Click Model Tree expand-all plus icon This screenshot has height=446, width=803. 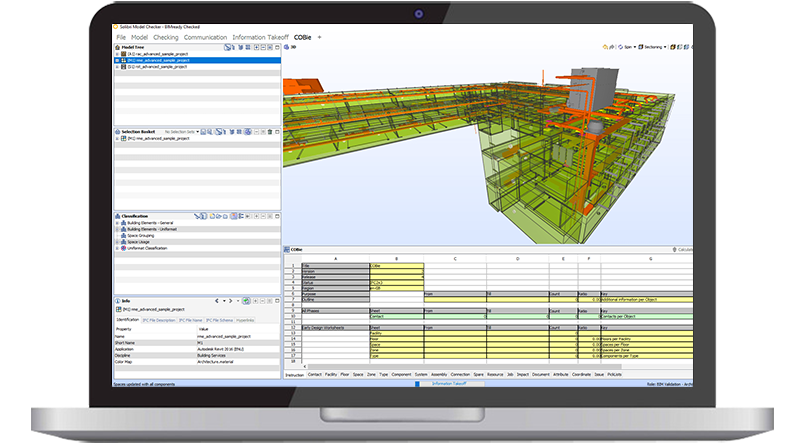click(x=257, y=47)
